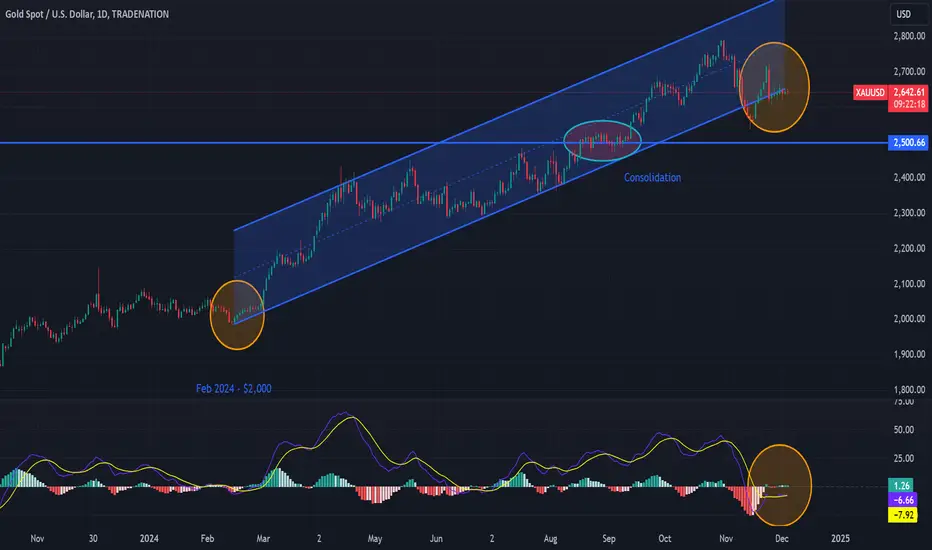The width and height of the screenshot is (932, 550).
Task: Select the Consolidation text annotation
Action: 652,177
